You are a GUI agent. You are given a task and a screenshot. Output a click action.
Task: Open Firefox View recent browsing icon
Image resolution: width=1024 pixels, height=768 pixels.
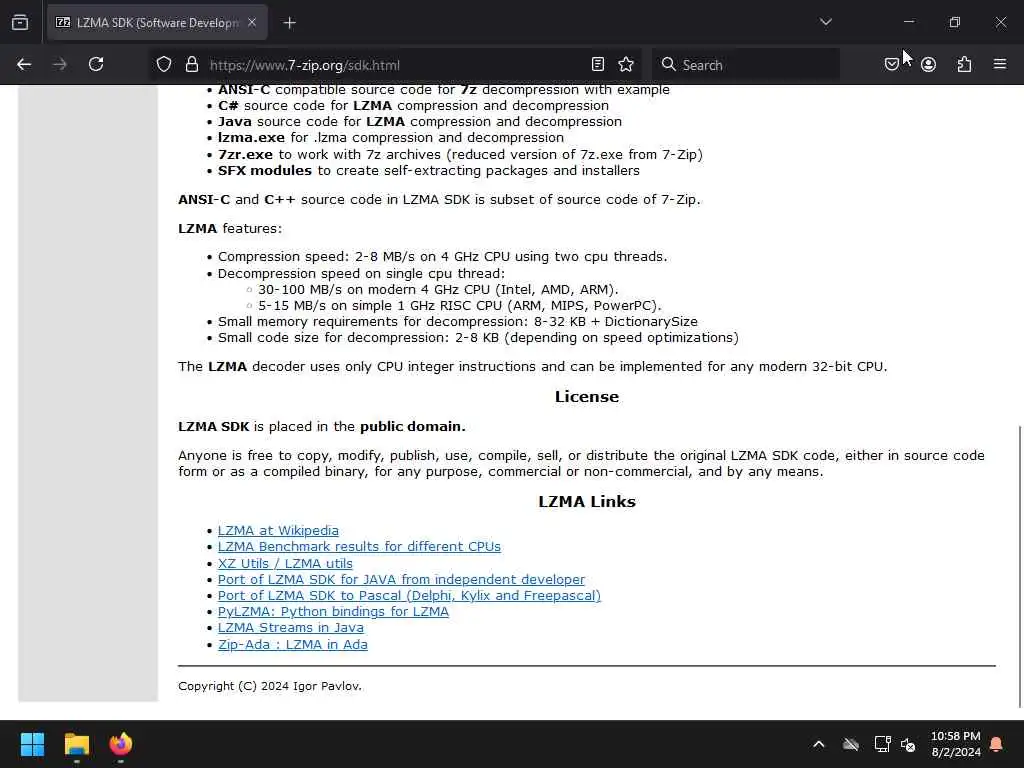point(20,23)
